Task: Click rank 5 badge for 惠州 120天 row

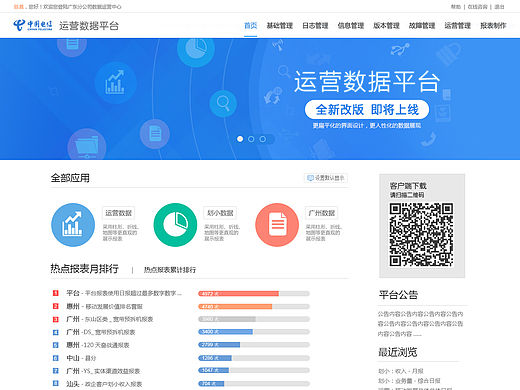Action: (56, 345)
